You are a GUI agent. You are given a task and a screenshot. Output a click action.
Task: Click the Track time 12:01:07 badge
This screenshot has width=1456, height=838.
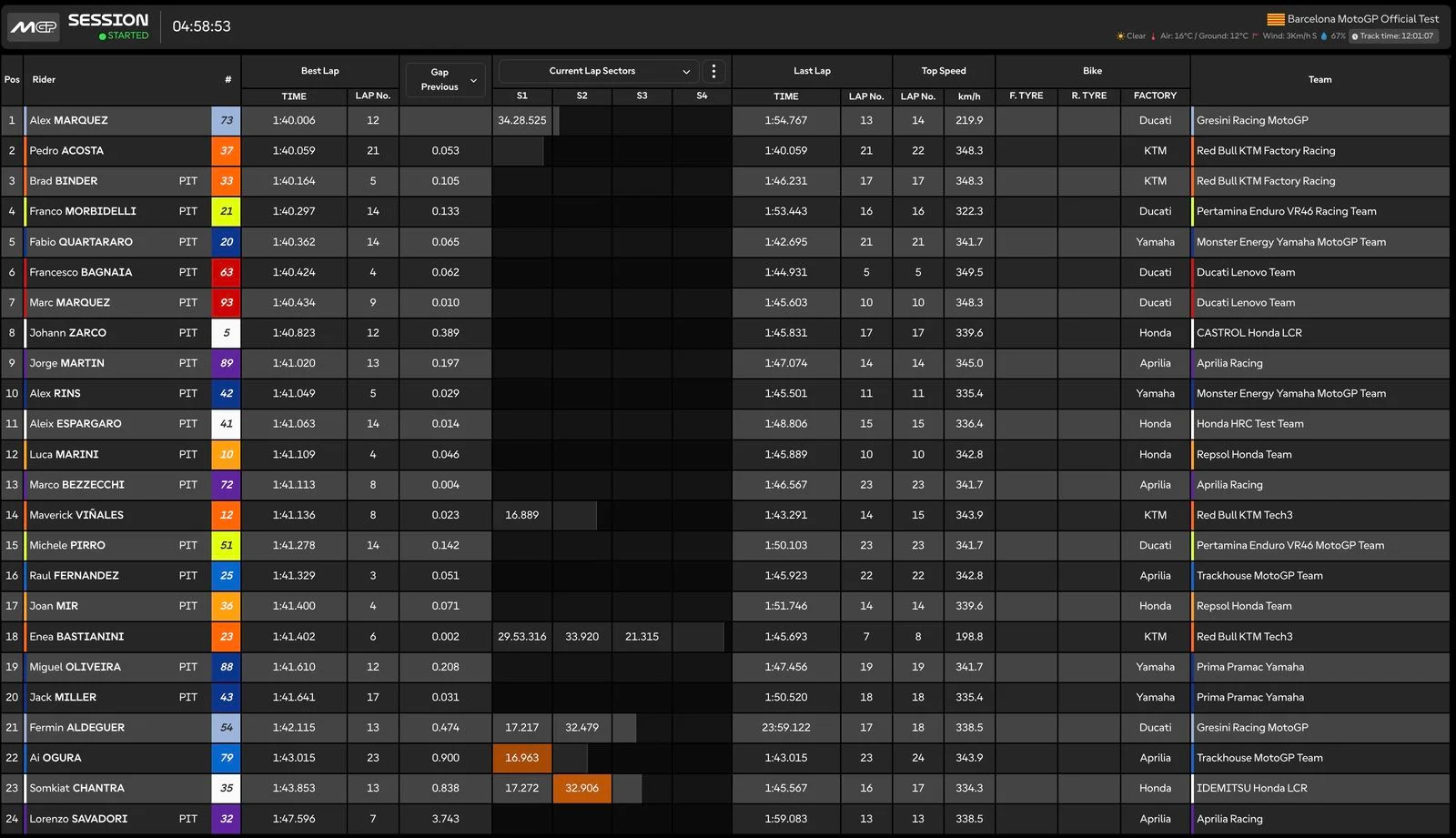(x=1392, y=36)
